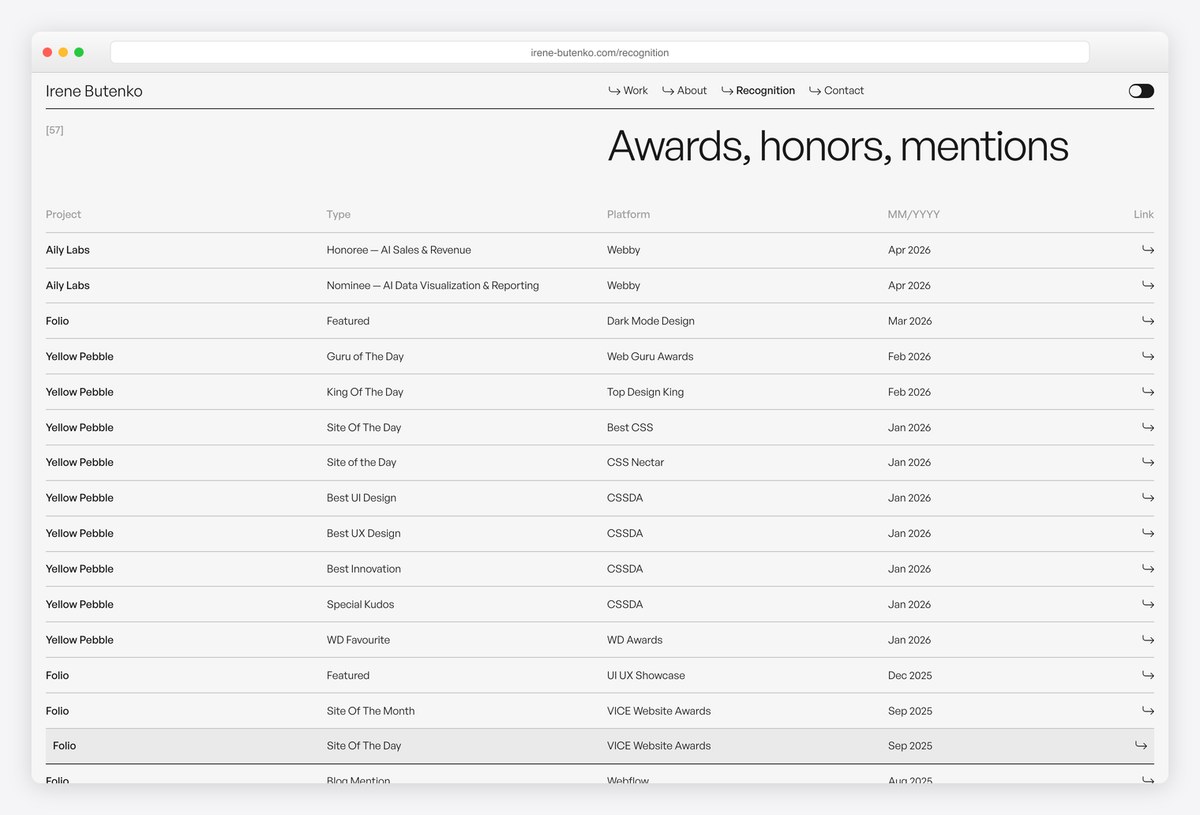
Task: Click the Project column header
Action: click(63, 215)
